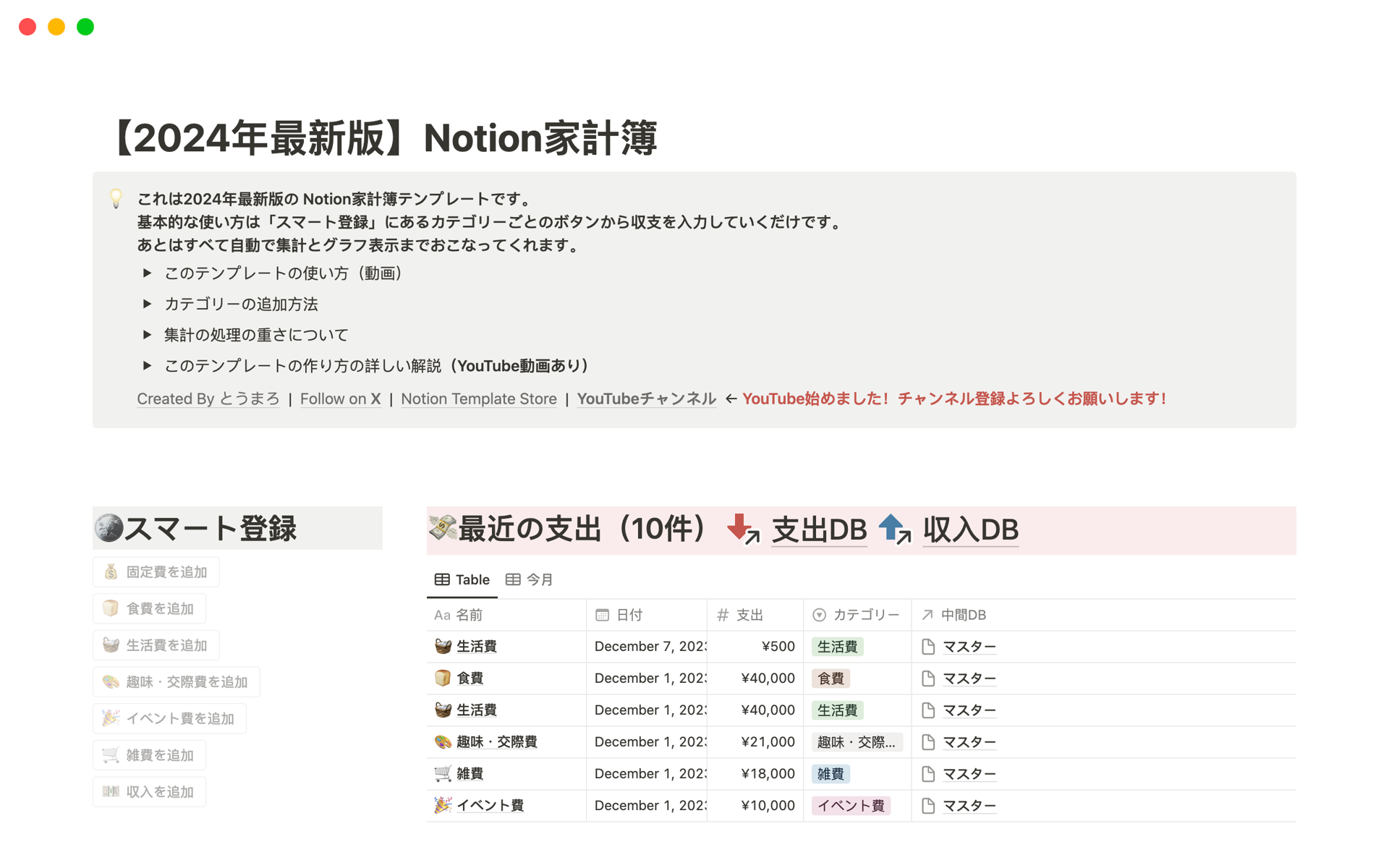Click the blue up-arrow 収入DB icon

click(x=894, y=529)
